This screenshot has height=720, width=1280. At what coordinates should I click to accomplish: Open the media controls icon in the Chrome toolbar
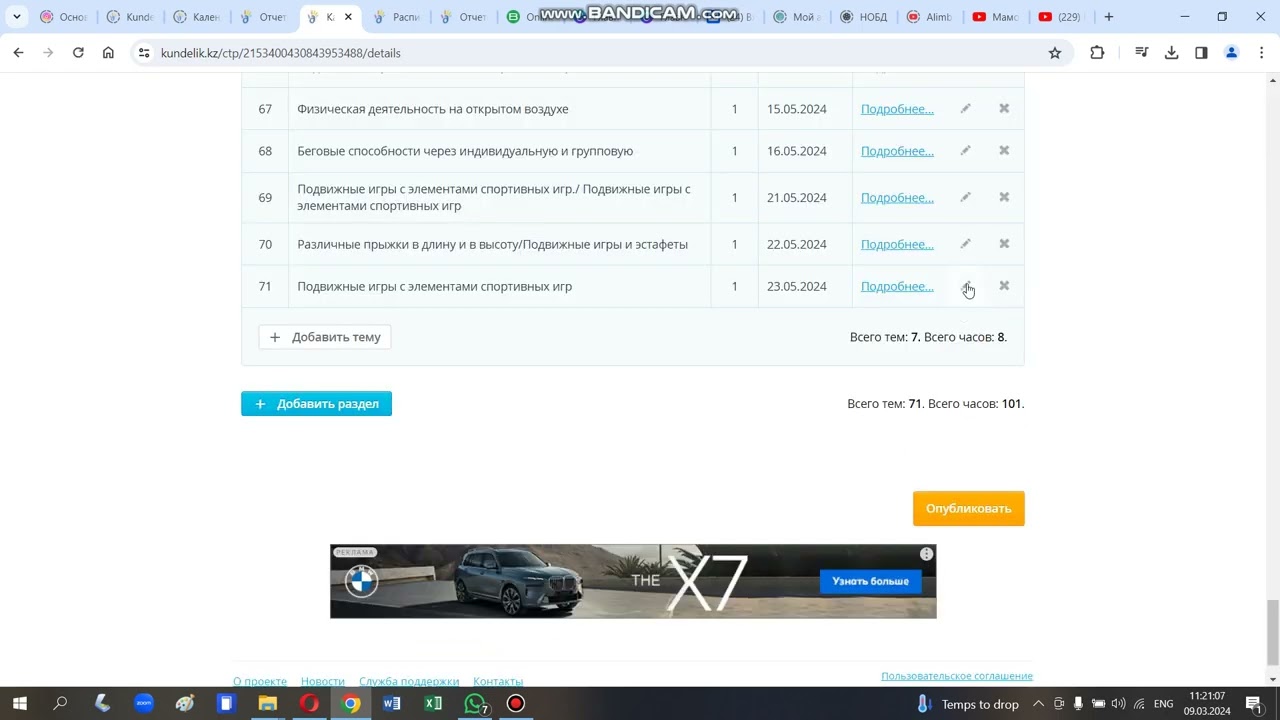click(x=1141, y=53)
